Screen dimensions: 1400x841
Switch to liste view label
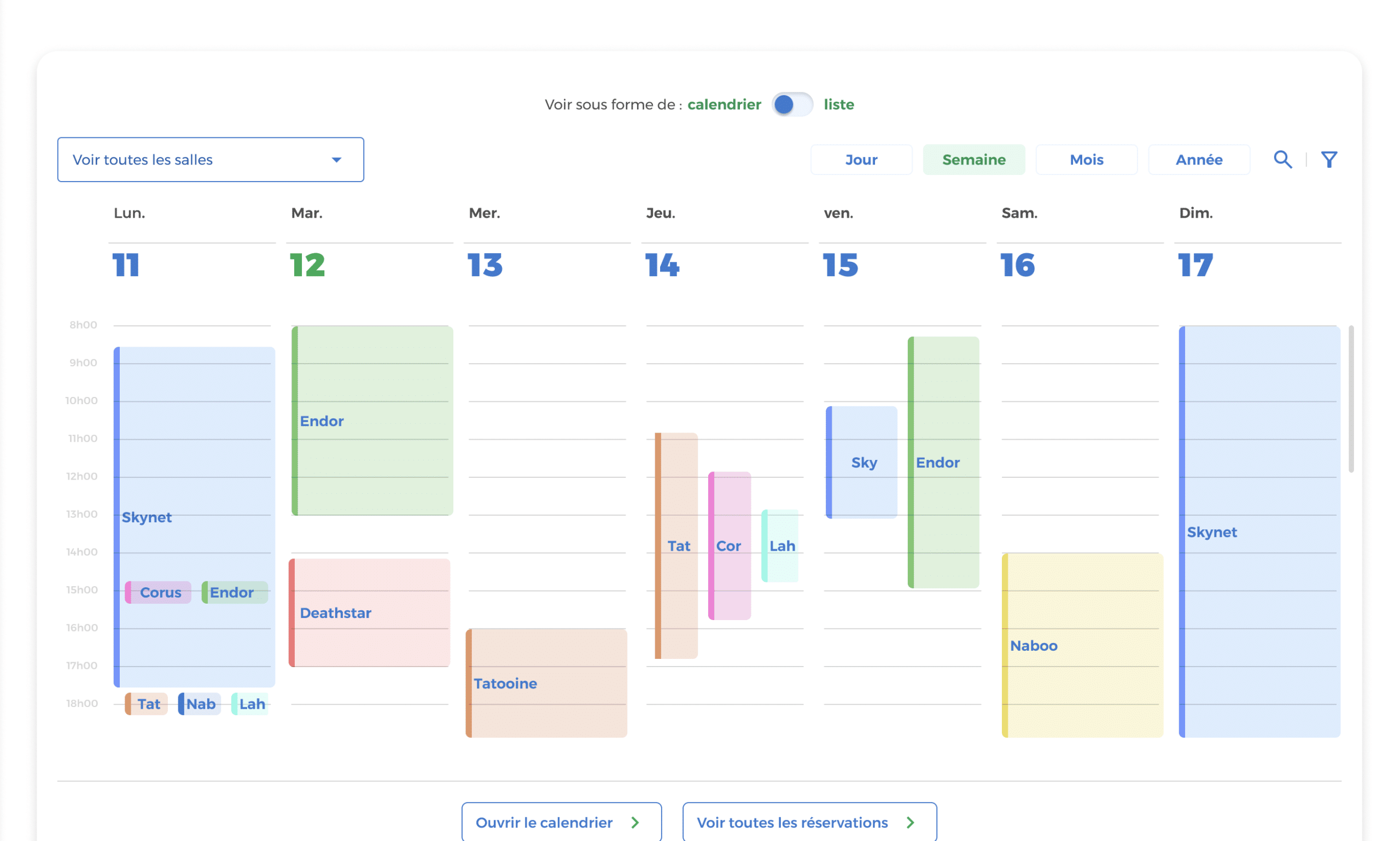(x=838, y=104)
